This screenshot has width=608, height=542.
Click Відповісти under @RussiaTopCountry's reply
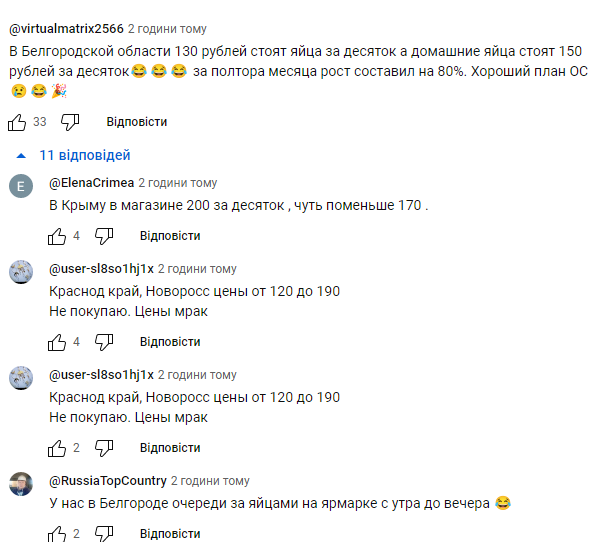click(x=170, y=534)
